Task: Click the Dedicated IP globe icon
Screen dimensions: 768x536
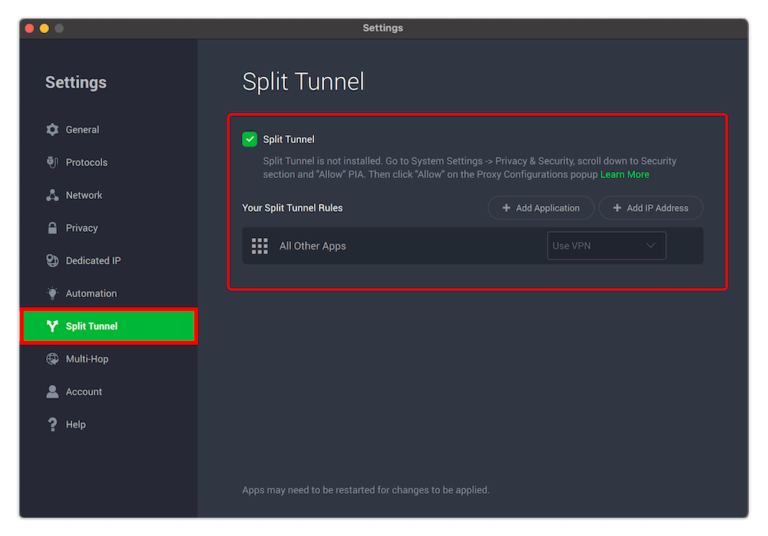Action: (52, 261)
